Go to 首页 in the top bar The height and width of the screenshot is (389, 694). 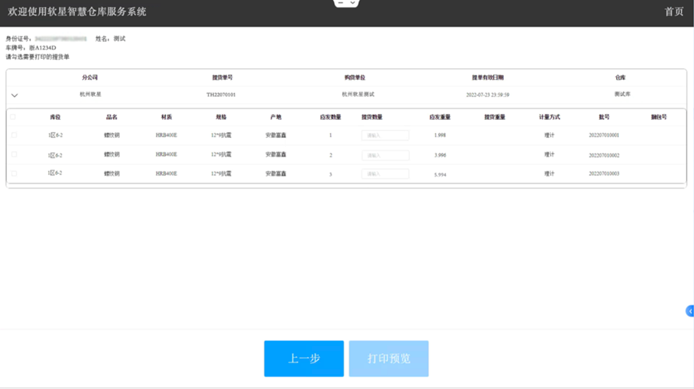click(674, 12)
